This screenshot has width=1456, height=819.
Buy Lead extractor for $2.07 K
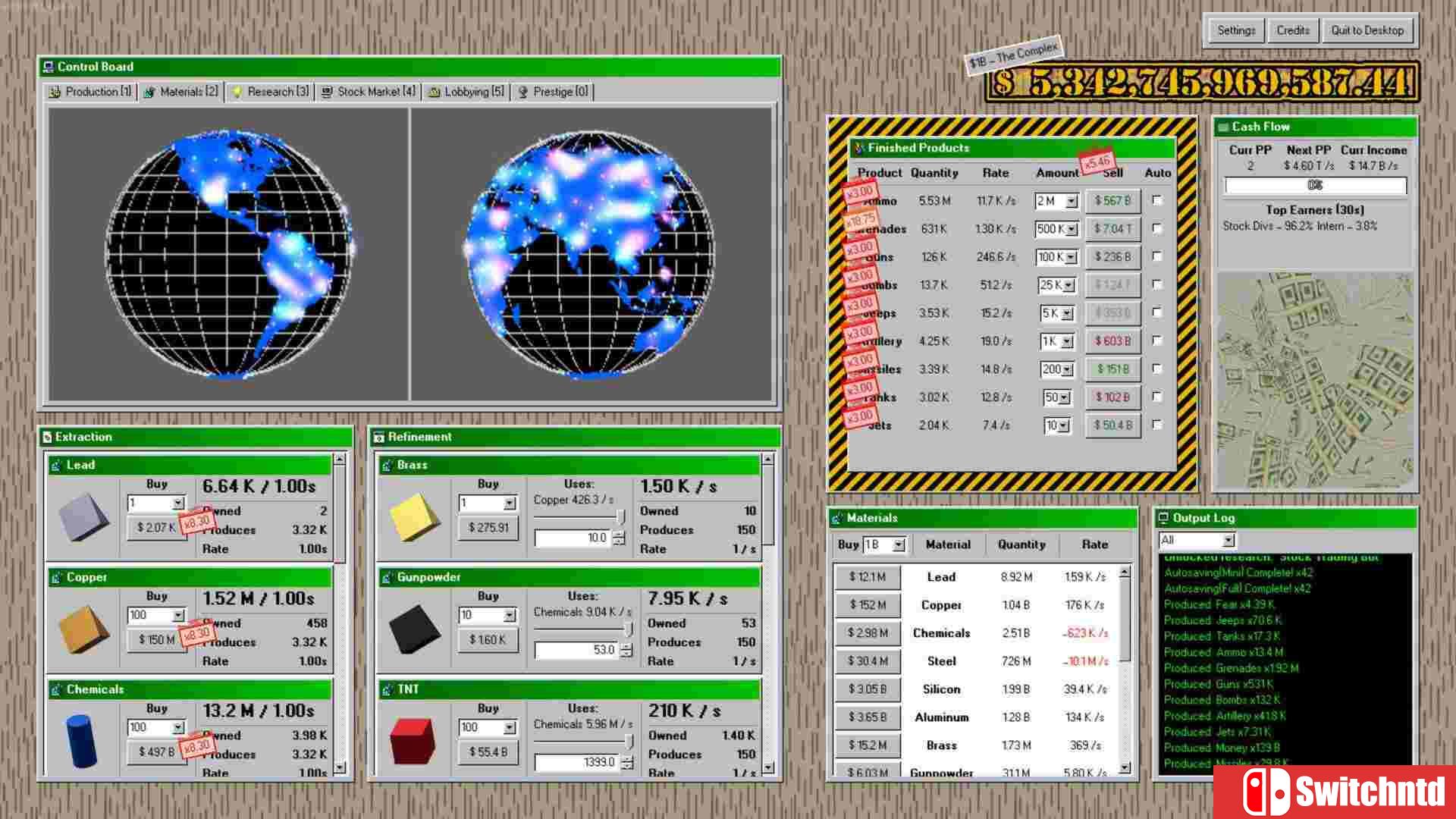(x=156, y=527)
